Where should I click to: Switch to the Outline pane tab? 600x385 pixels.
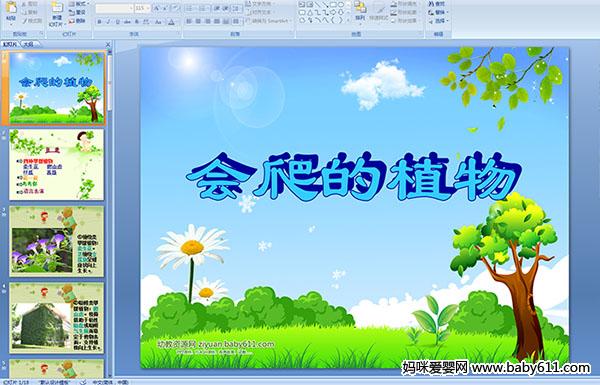pyautogui.click(x=28, y=44)
